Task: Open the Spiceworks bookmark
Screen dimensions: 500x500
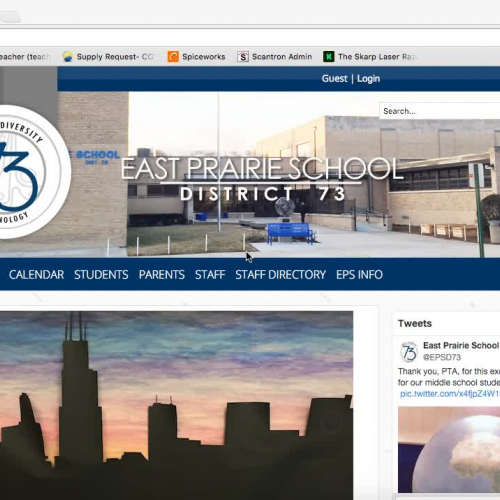Action: (x=196, y=57)
